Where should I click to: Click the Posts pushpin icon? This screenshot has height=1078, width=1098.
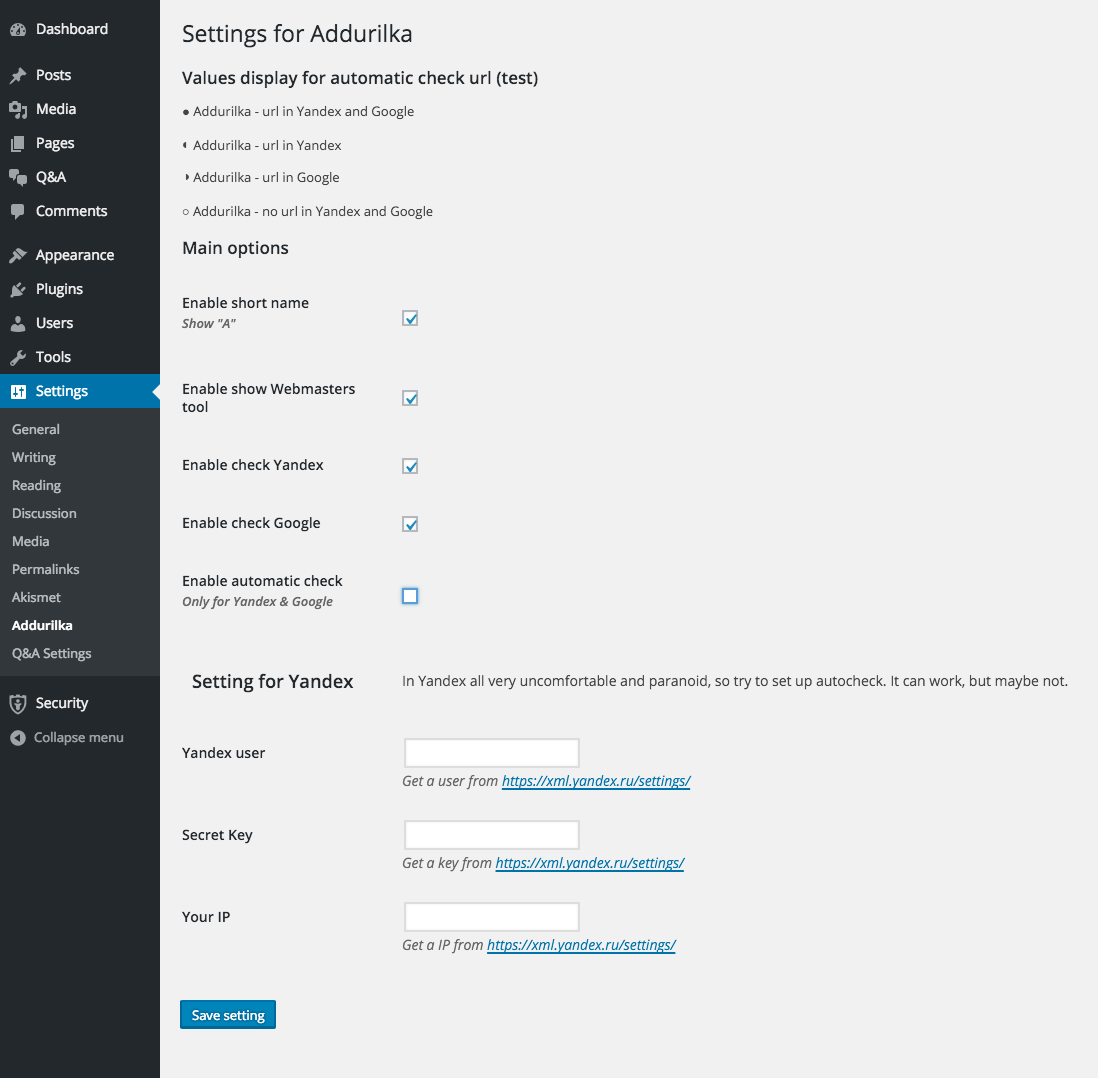pyautogui.click(x=18, y=75)
